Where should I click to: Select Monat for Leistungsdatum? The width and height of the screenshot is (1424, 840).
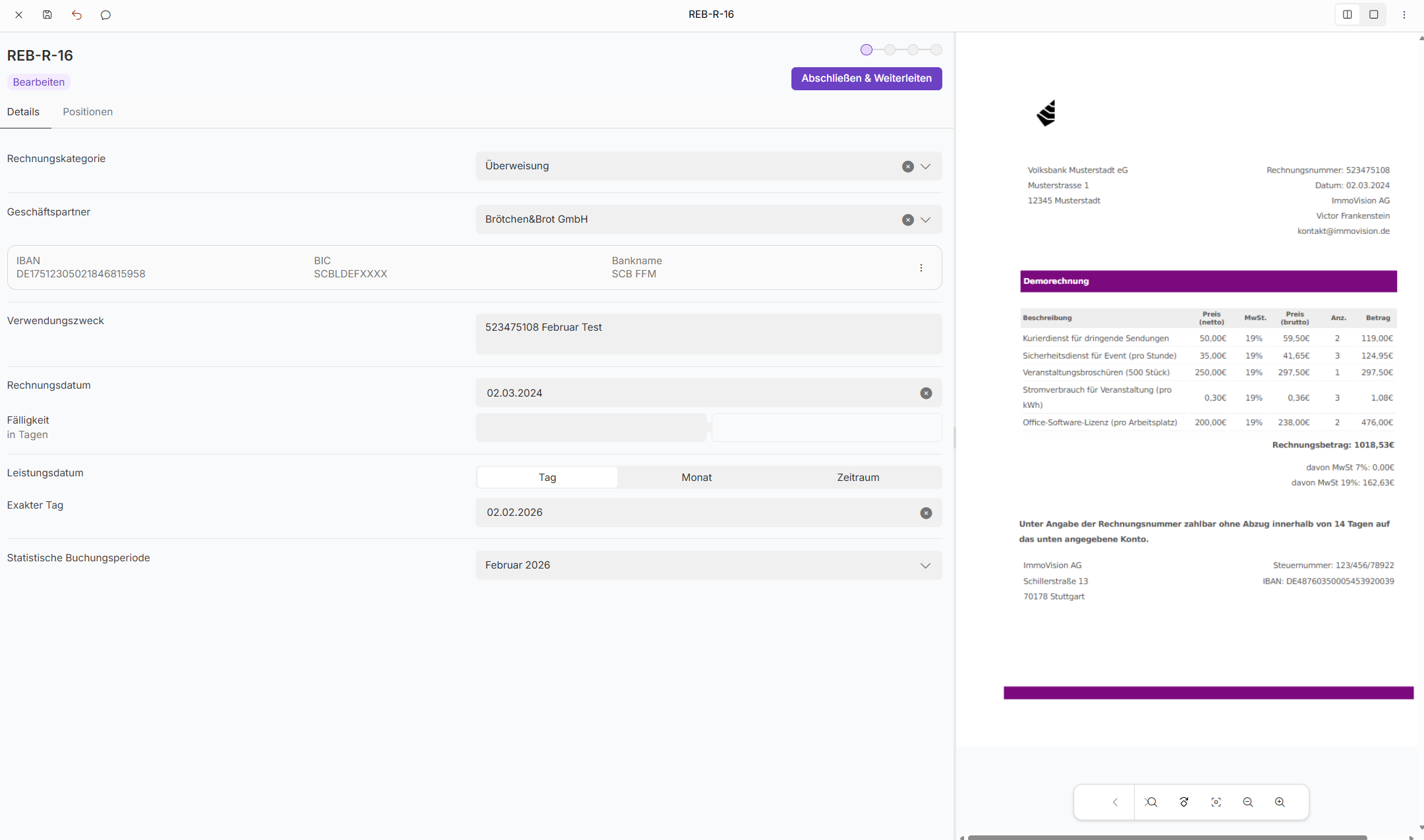point(696,477)
